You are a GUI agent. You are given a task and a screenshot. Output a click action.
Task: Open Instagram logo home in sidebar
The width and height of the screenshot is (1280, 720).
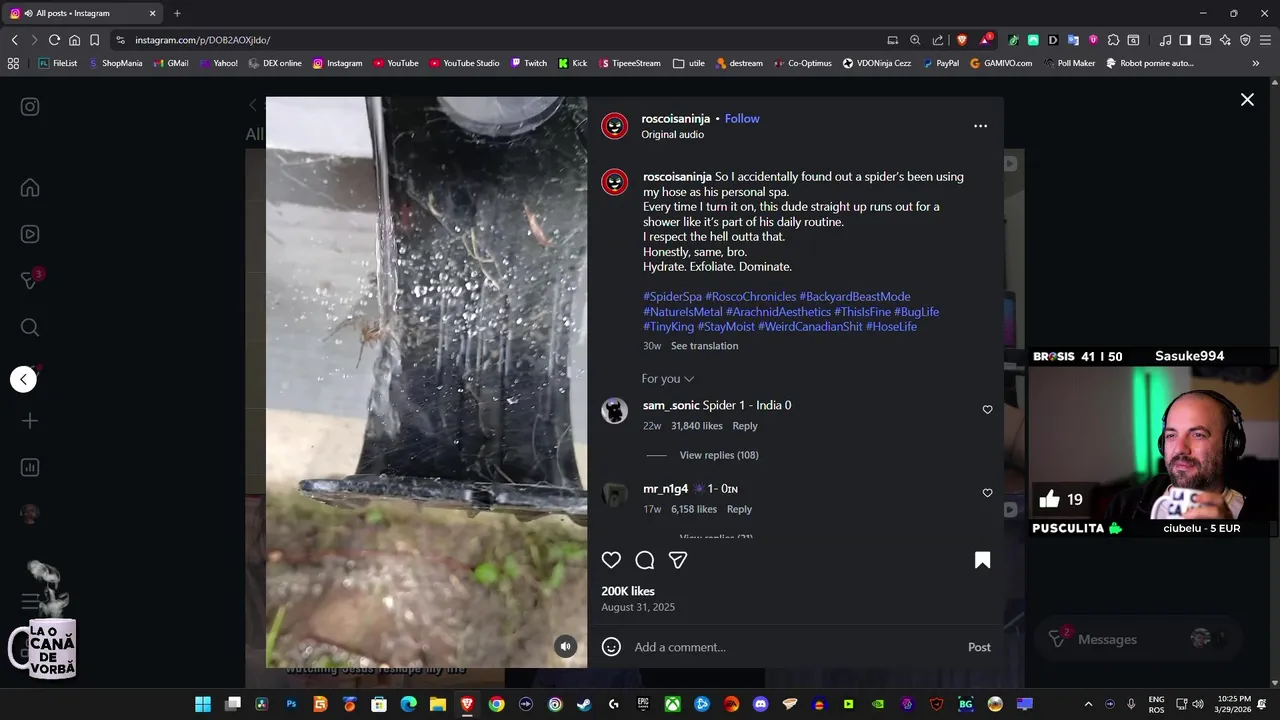click(30, 107)
